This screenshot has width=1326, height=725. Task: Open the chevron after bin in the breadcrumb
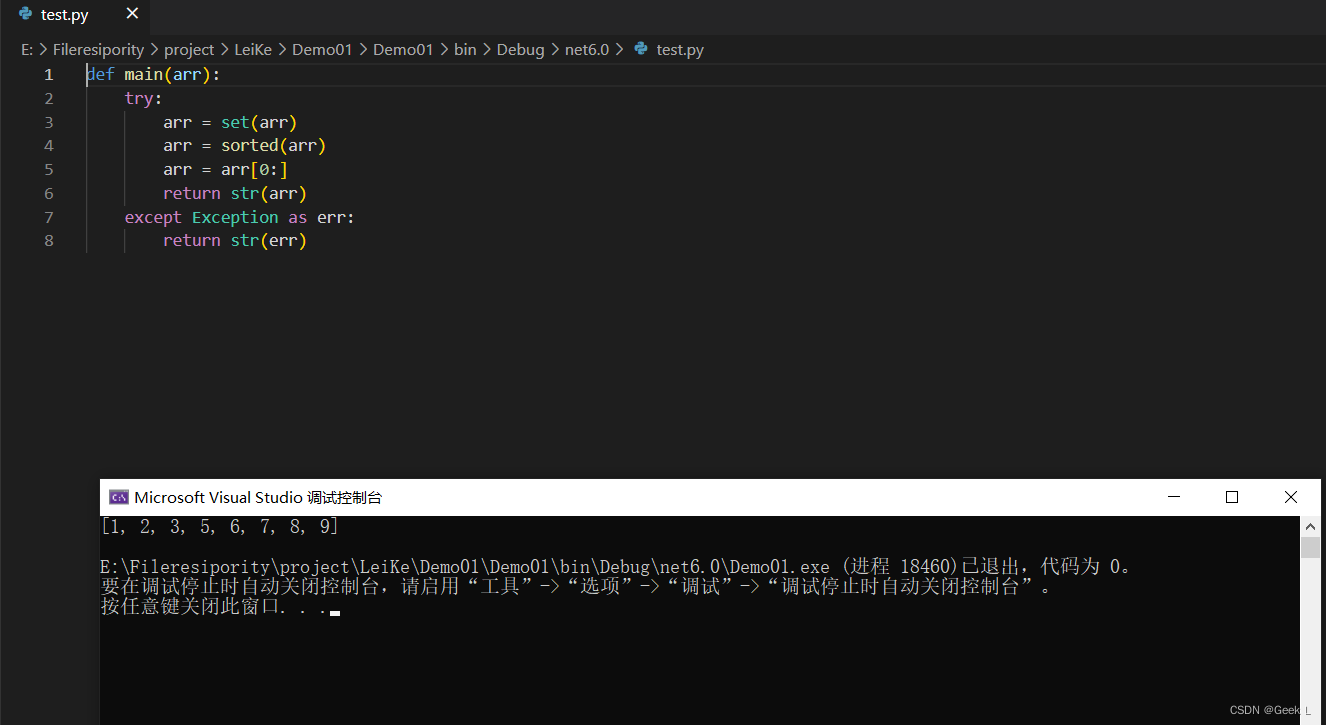coord(486,49)
